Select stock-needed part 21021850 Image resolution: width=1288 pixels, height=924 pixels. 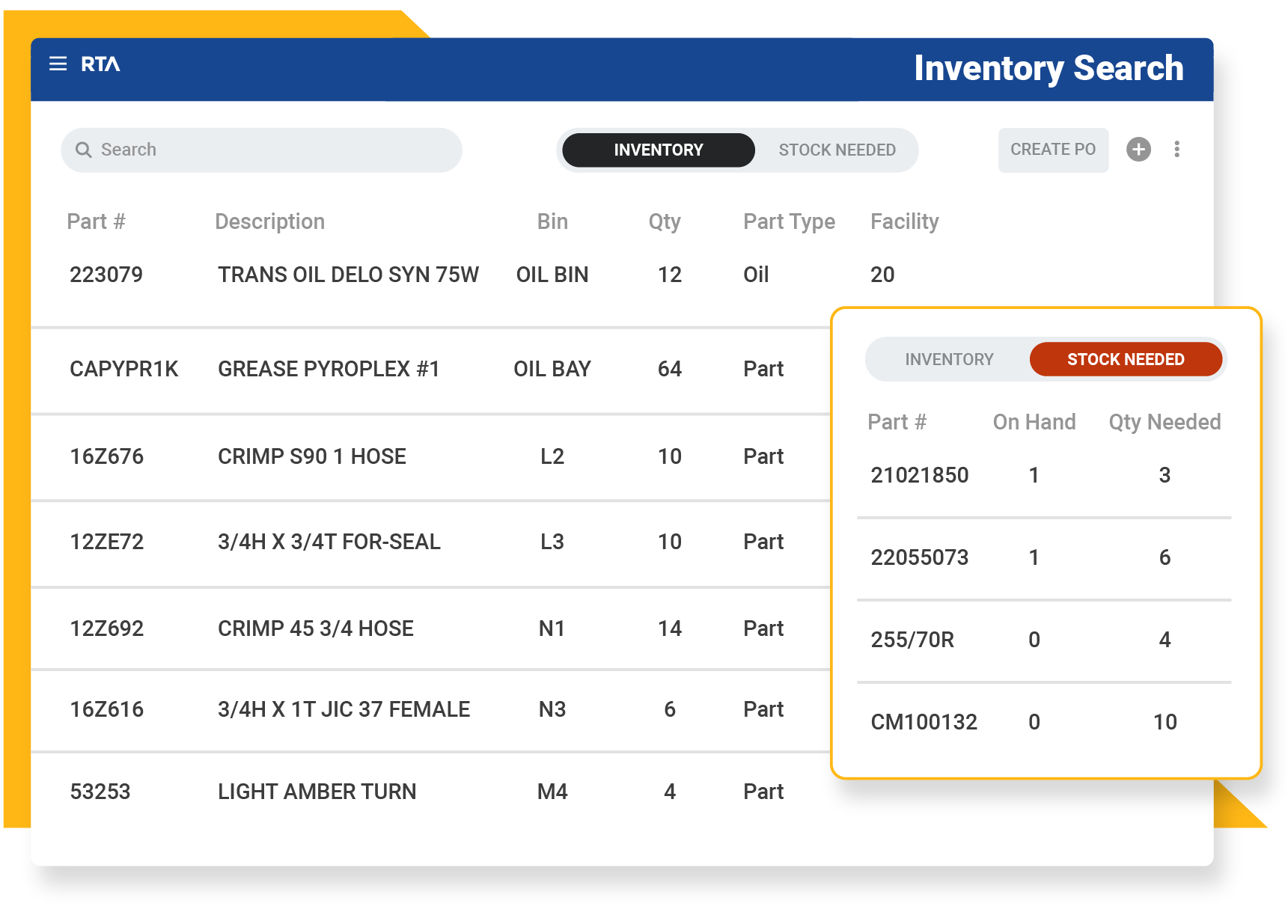tap(920, 475)
